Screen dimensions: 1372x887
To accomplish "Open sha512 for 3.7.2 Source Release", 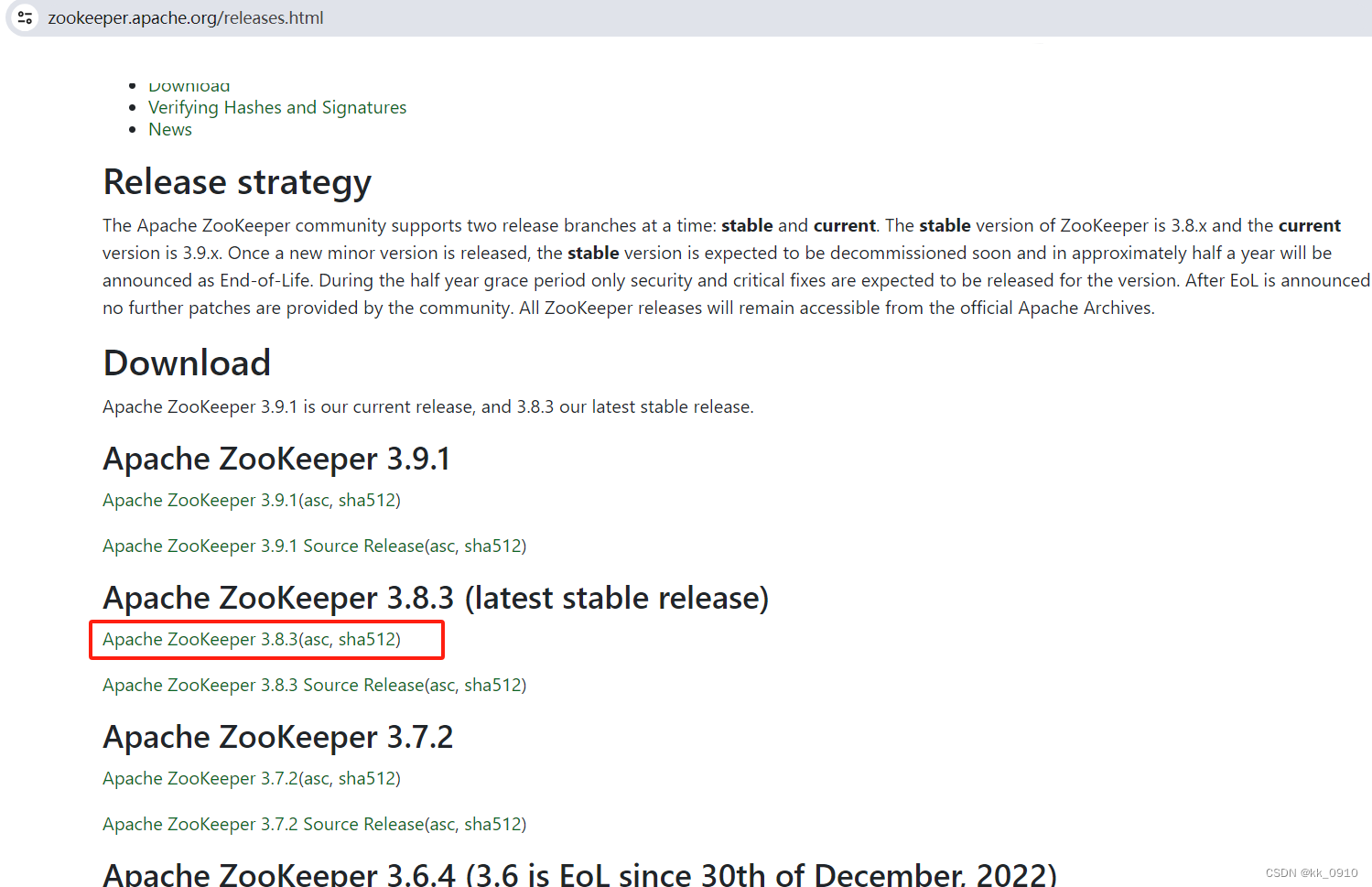I will tap(492, 824).
